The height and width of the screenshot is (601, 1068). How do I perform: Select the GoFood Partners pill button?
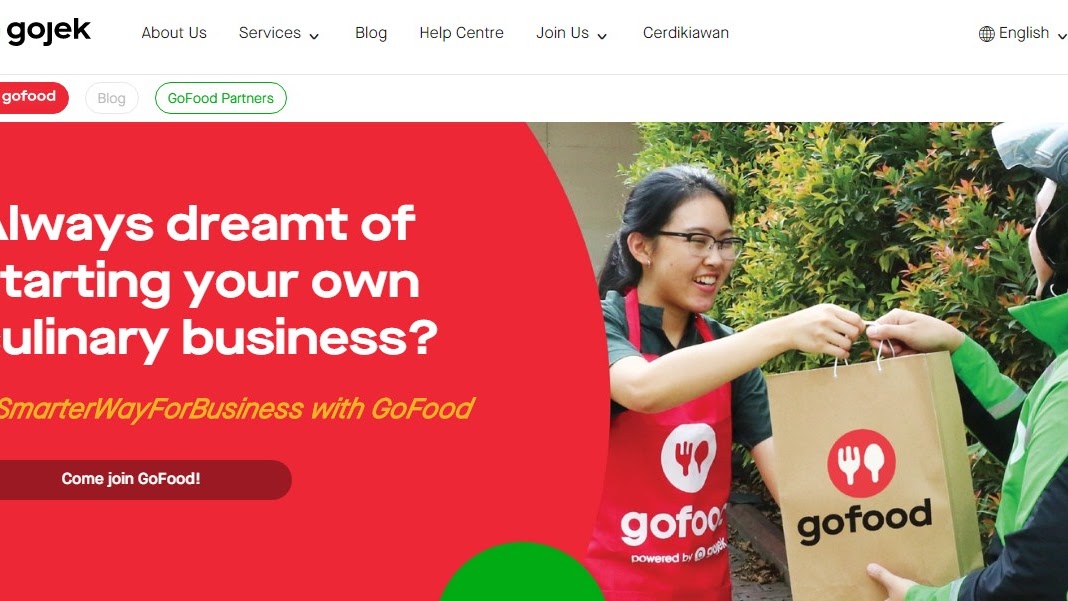coord(221,98)
